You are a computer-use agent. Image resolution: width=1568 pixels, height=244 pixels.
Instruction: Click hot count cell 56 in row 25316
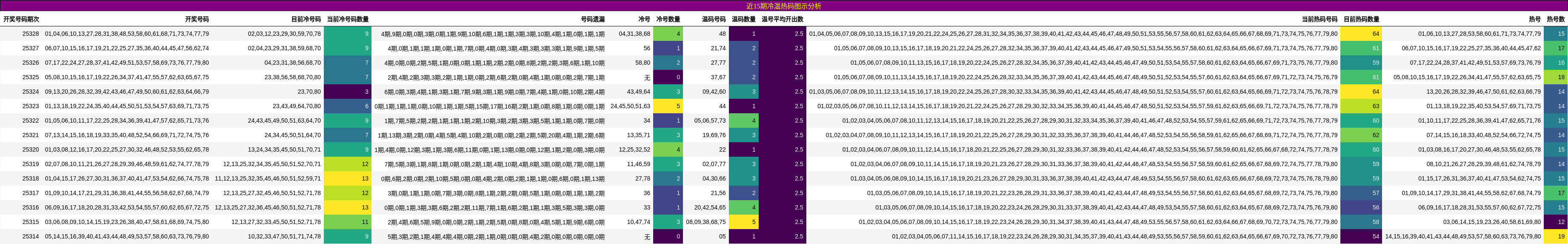click(1361, 207)
